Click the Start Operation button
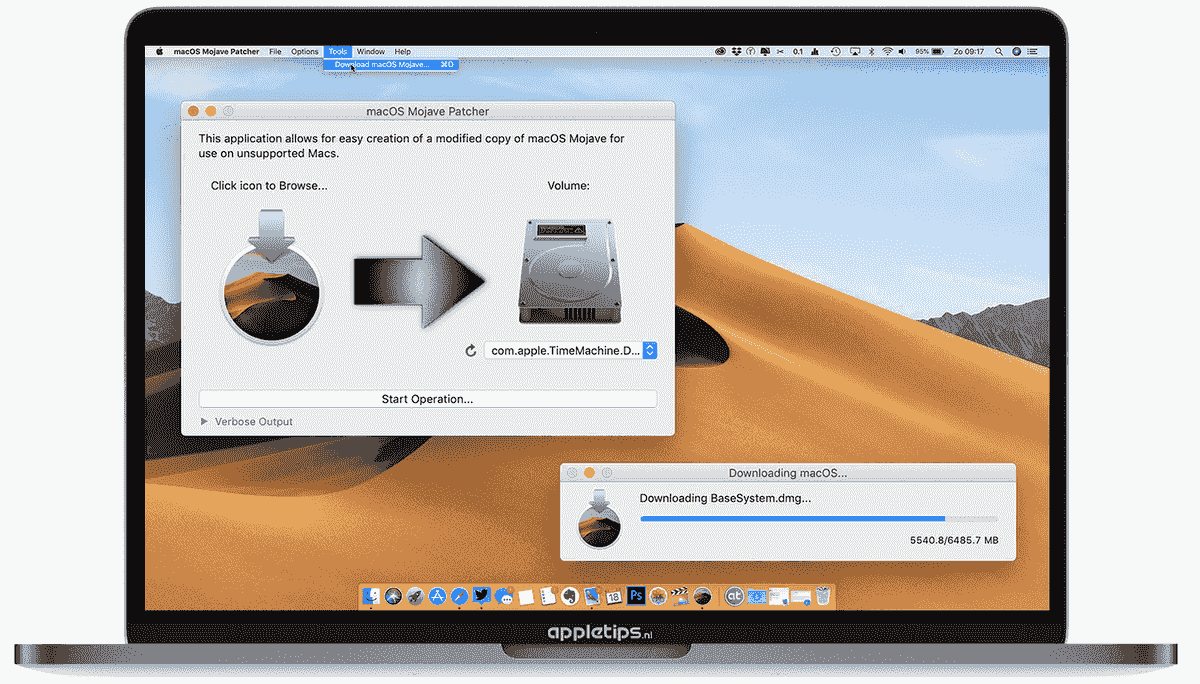 click(428, 398)
